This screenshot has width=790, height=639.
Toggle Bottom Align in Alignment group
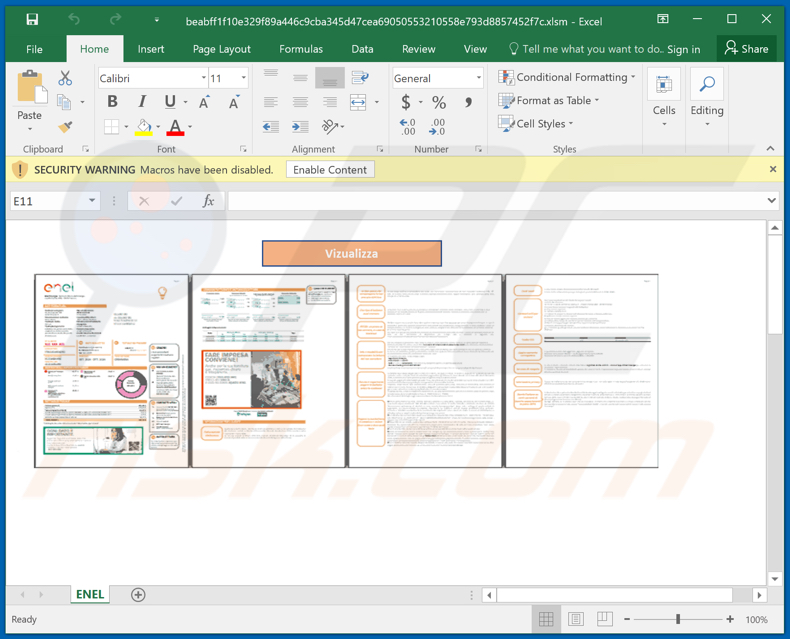(x=330, y=78)
